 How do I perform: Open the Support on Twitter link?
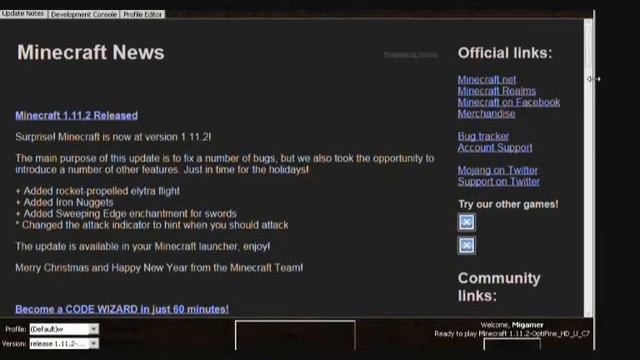coord(498,181)
